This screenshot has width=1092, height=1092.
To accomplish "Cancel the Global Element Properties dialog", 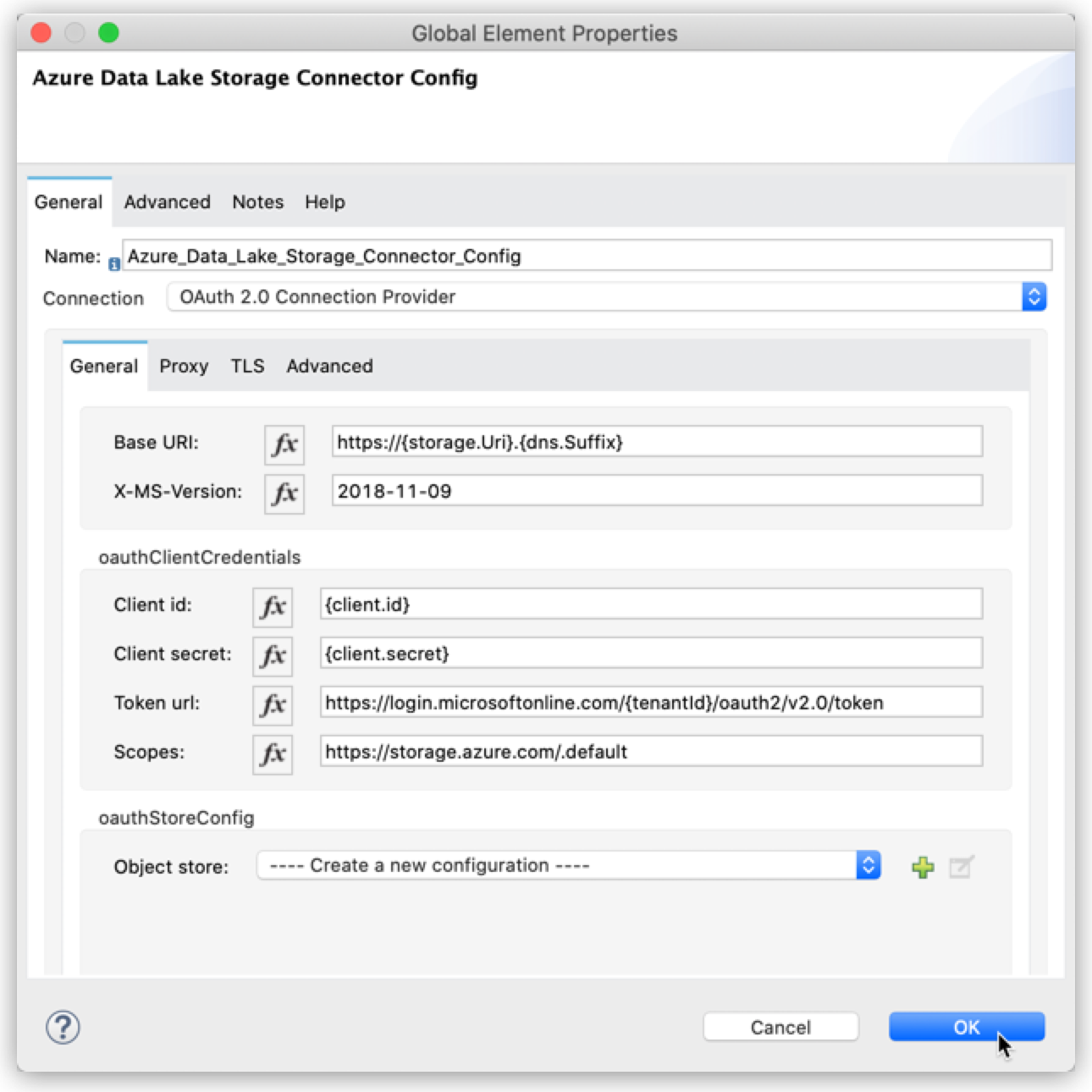I will [x=780, y=1026].
